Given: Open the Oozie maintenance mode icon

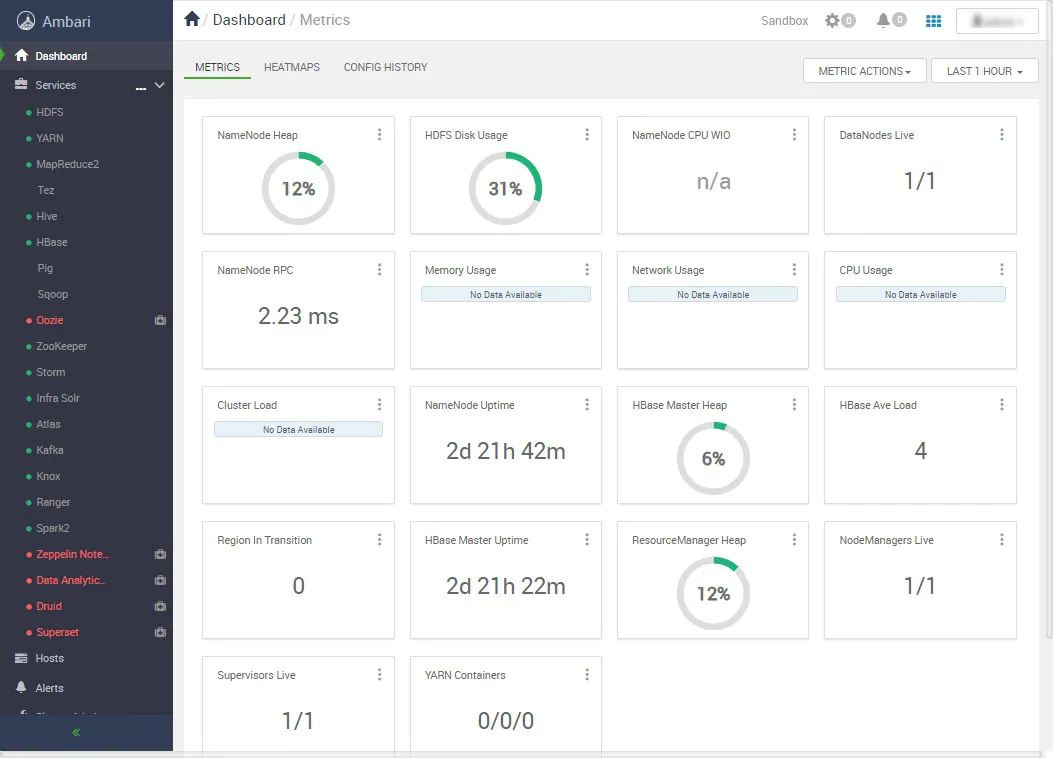Looking at the screenshot, I should (x=161, y=320).
